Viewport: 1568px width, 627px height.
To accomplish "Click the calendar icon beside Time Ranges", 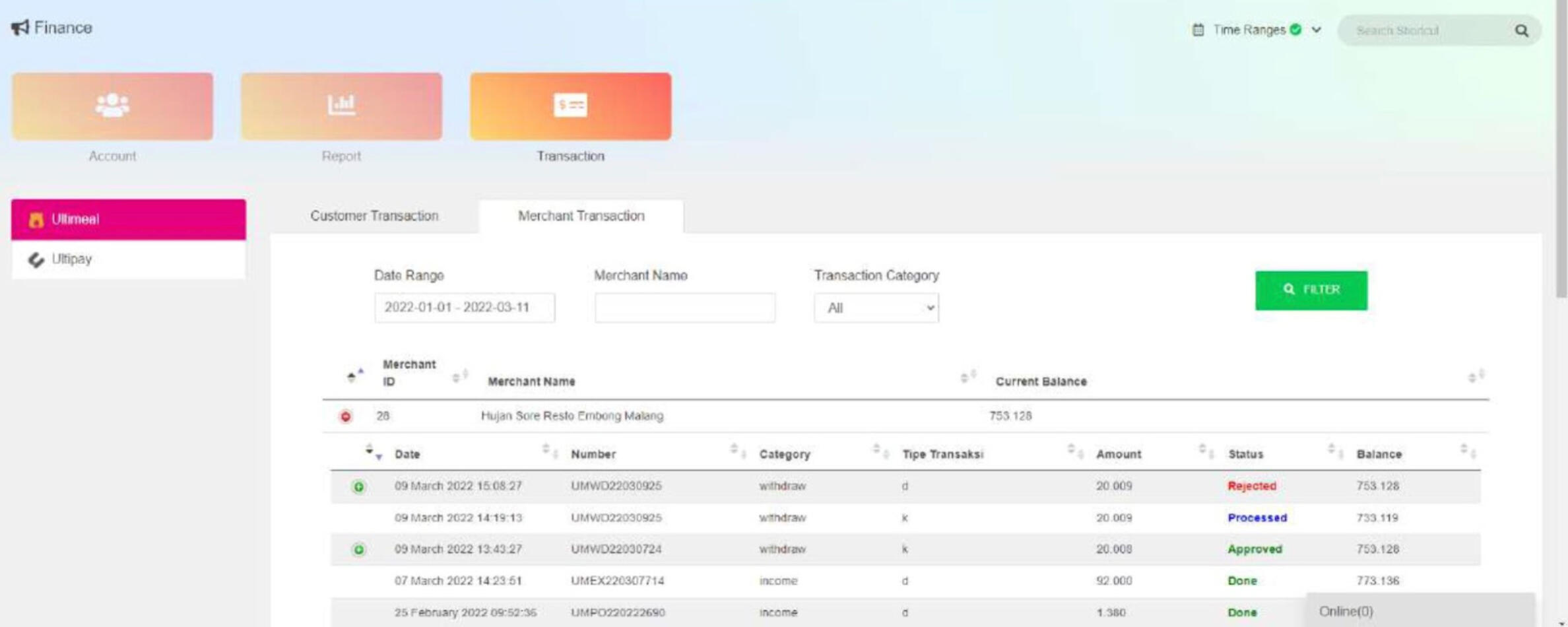I will pos(1198,30).
